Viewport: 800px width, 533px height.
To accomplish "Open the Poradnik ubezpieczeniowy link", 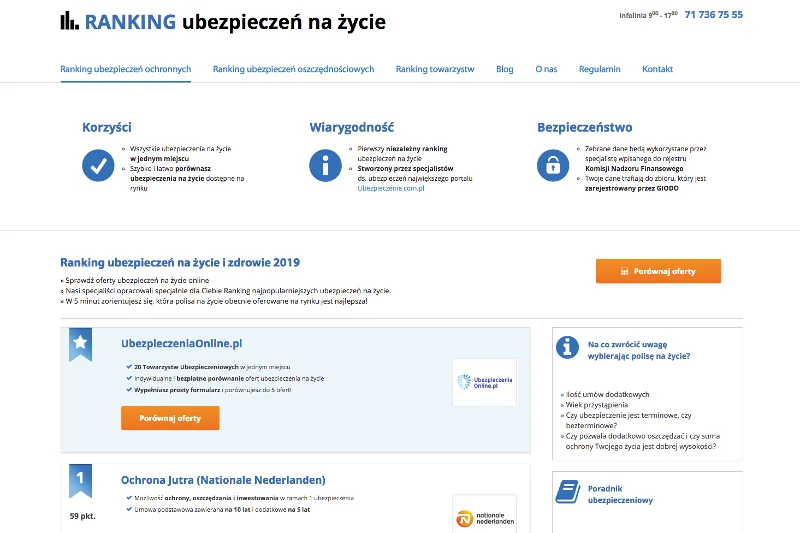I will (620, 494).
